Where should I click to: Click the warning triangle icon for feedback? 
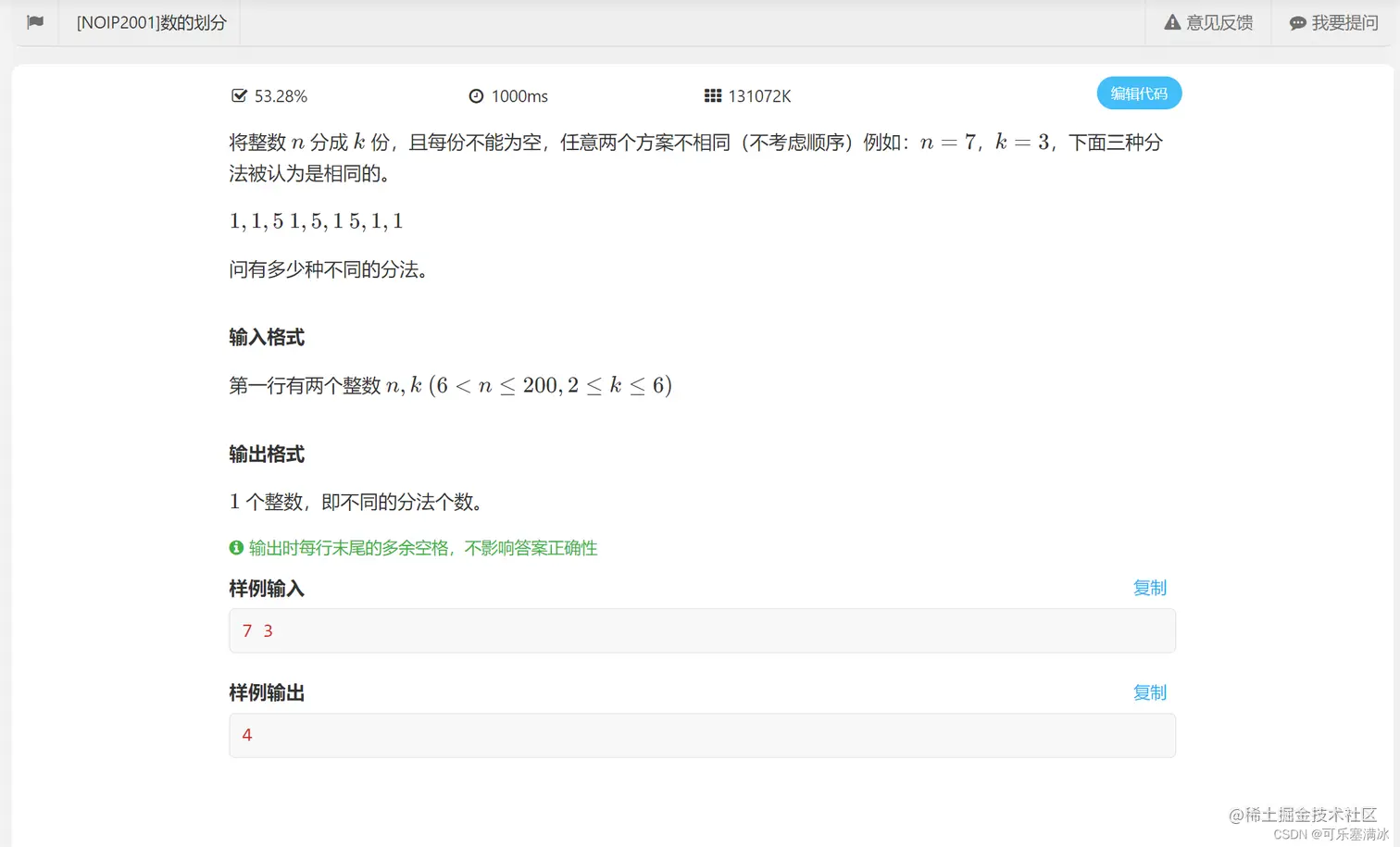point(1172,22)
